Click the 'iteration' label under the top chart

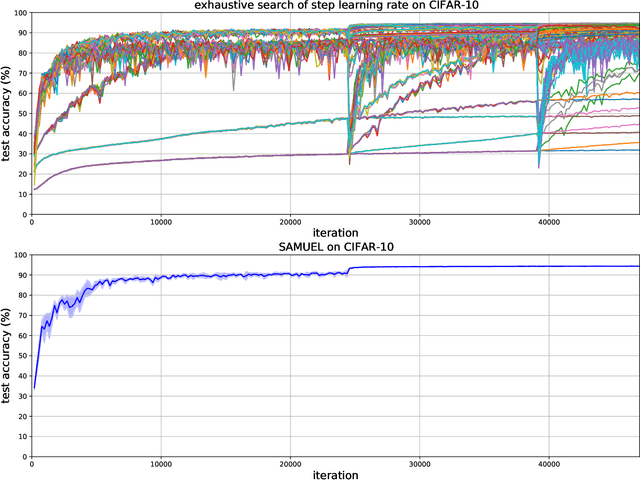[x=335, y=233]
